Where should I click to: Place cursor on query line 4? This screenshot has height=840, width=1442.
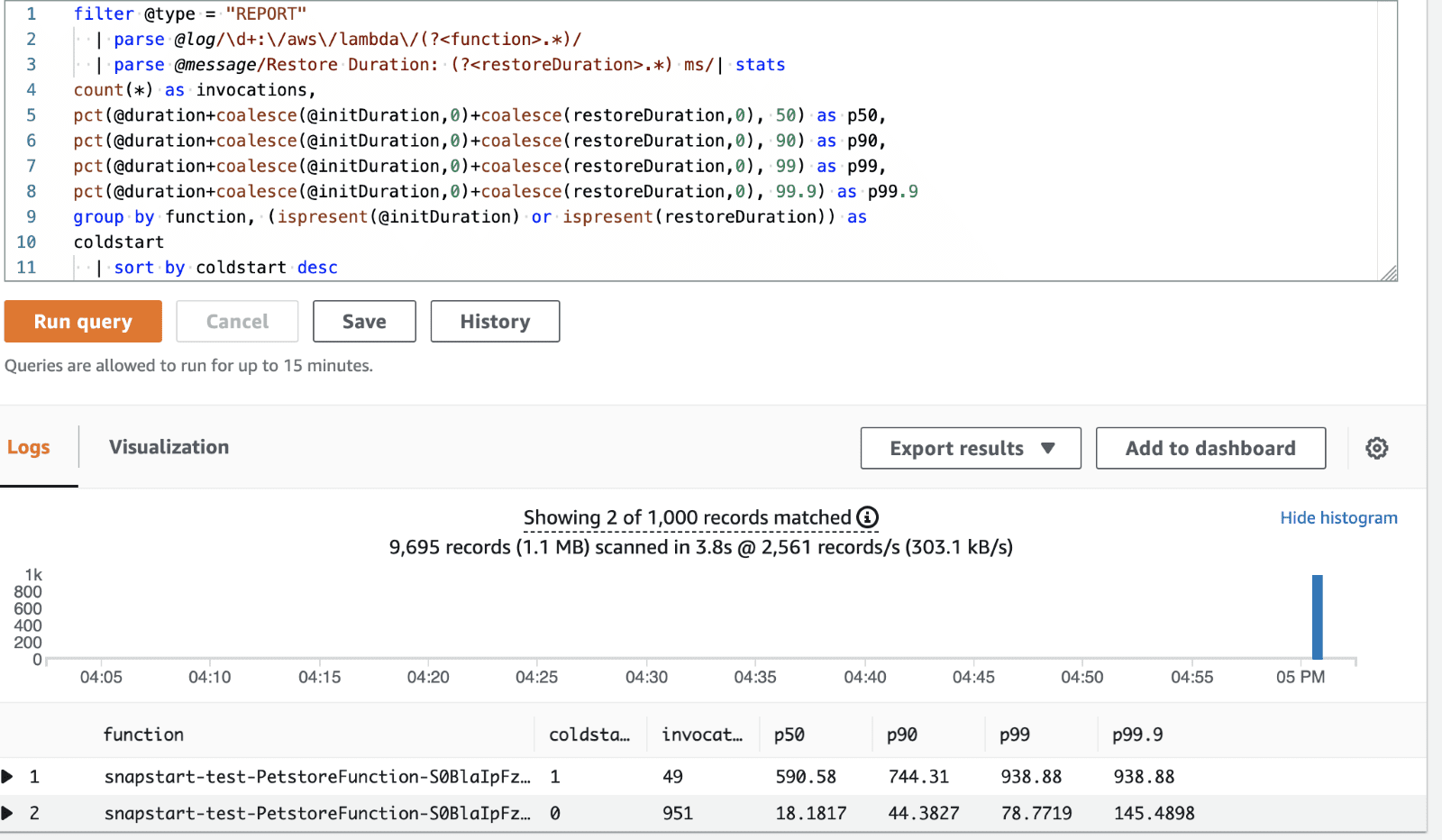coord(194,90)
